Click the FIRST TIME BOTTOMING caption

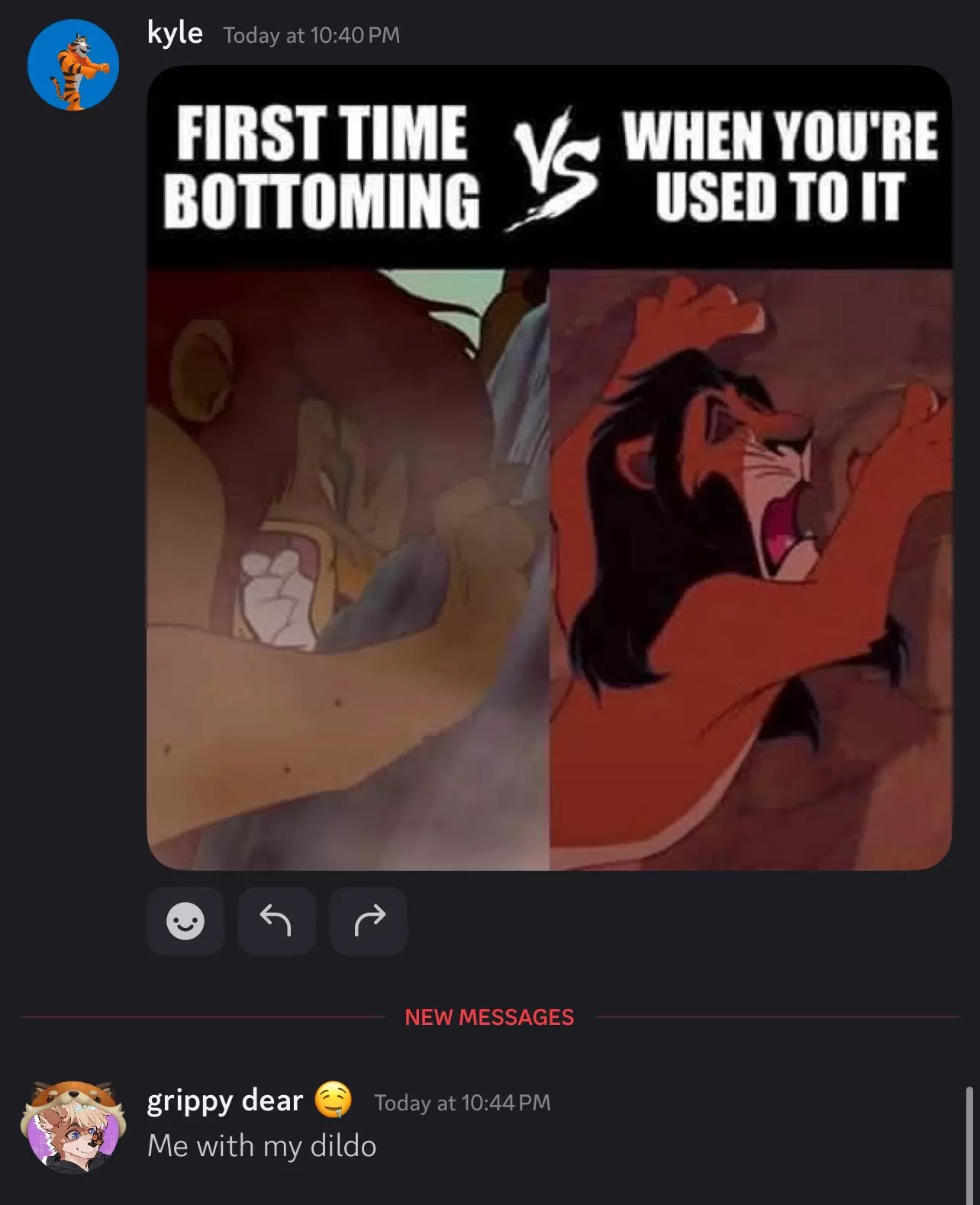coord(321,166)
